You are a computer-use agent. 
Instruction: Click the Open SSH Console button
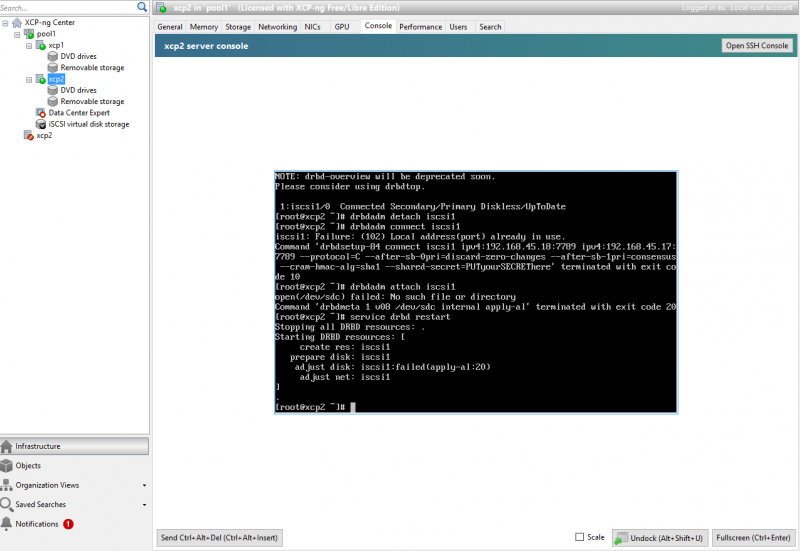[x=756, y=46]
